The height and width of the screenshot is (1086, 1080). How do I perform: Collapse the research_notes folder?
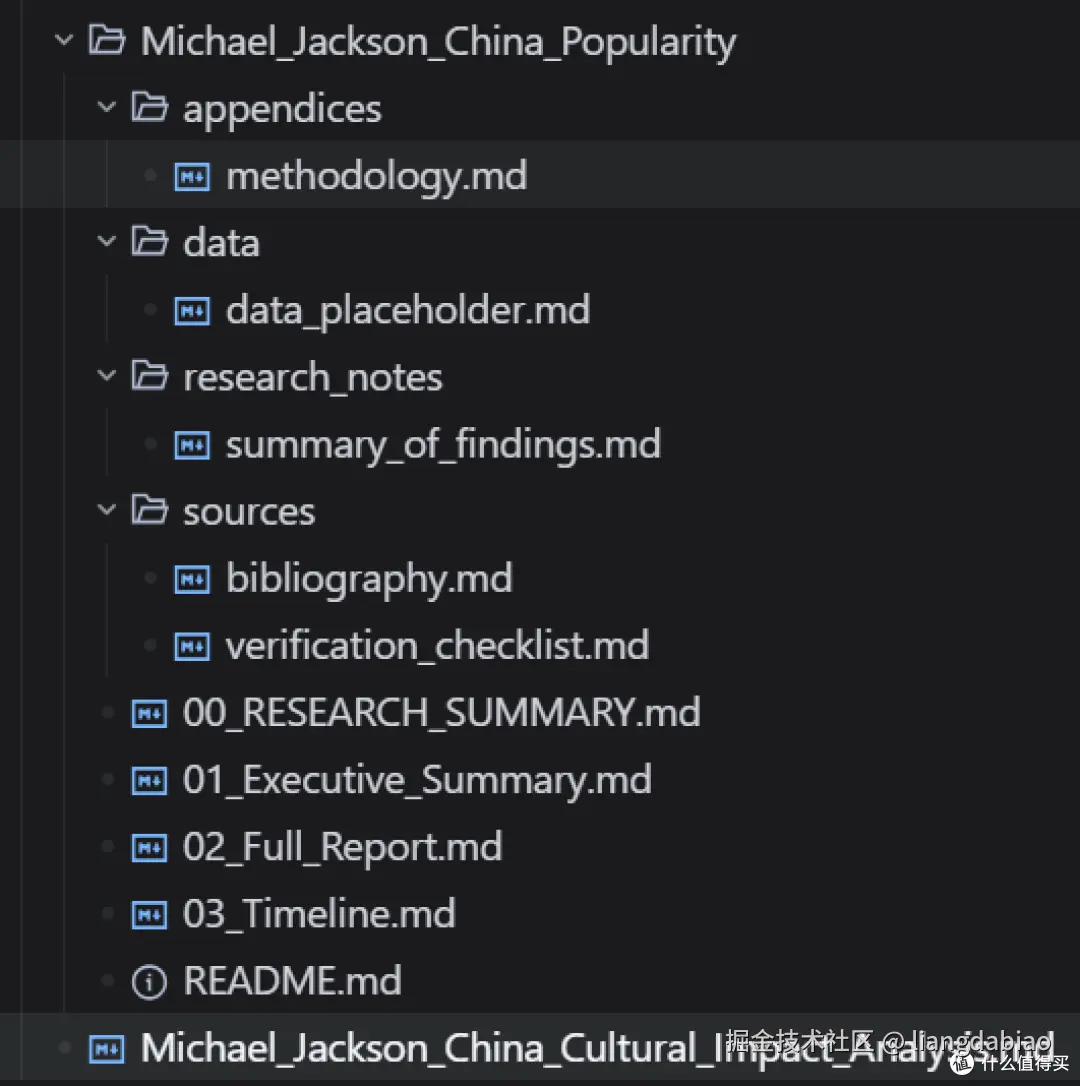click(x=106, y=376)
